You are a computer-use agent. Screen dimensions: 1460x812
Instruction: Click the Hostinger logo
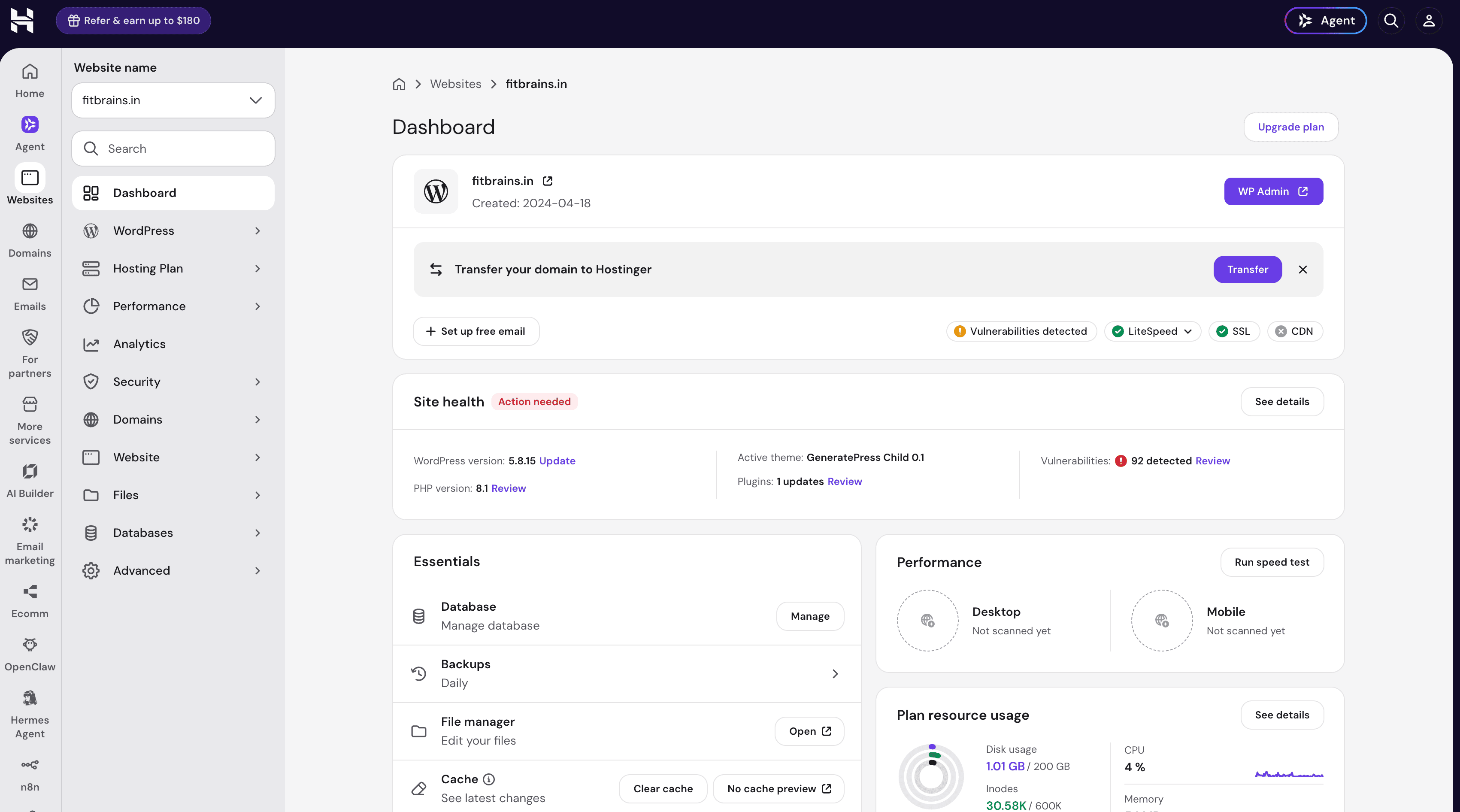22,21
